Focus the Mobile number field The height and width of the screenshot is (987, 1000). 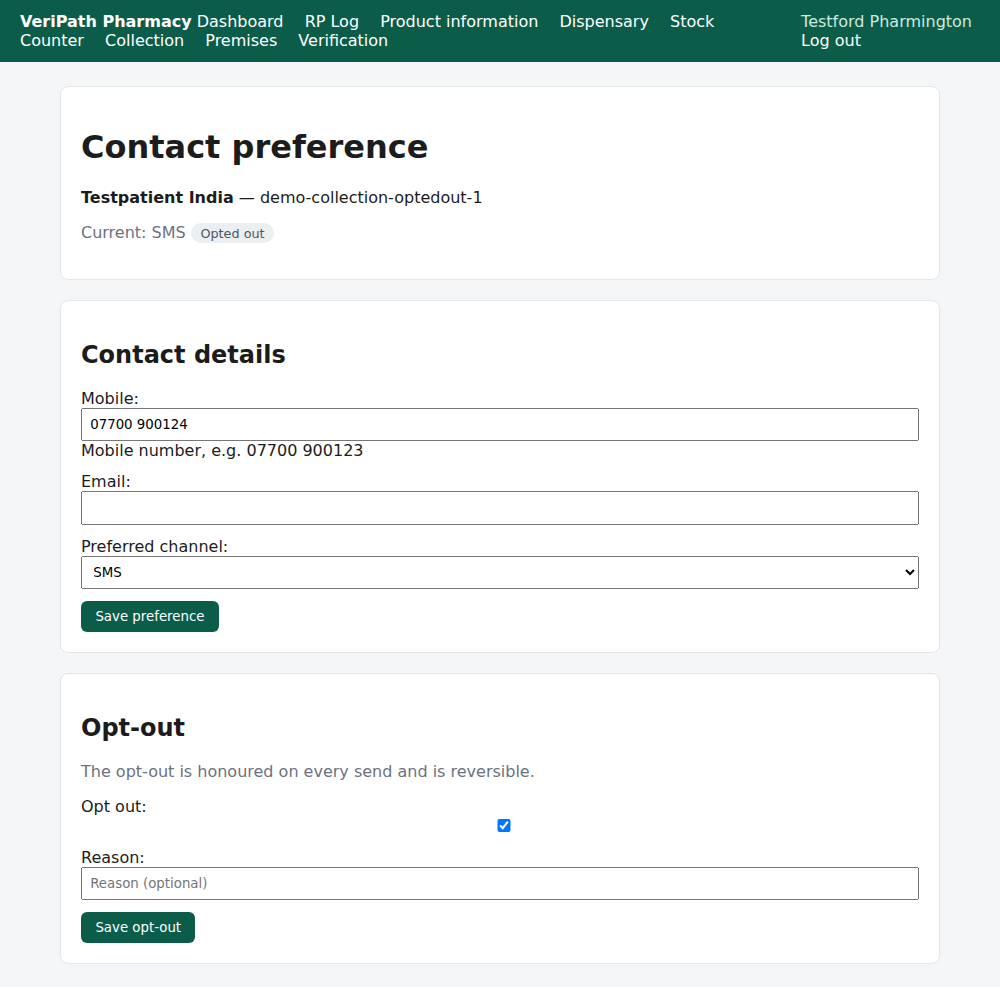coord(500,425)
